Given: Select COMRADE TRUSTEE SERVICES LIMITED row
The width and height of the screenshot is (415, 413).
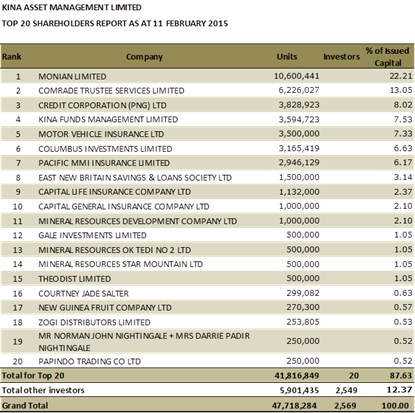Looking at the screenshot, I should [x=207, y=90].
